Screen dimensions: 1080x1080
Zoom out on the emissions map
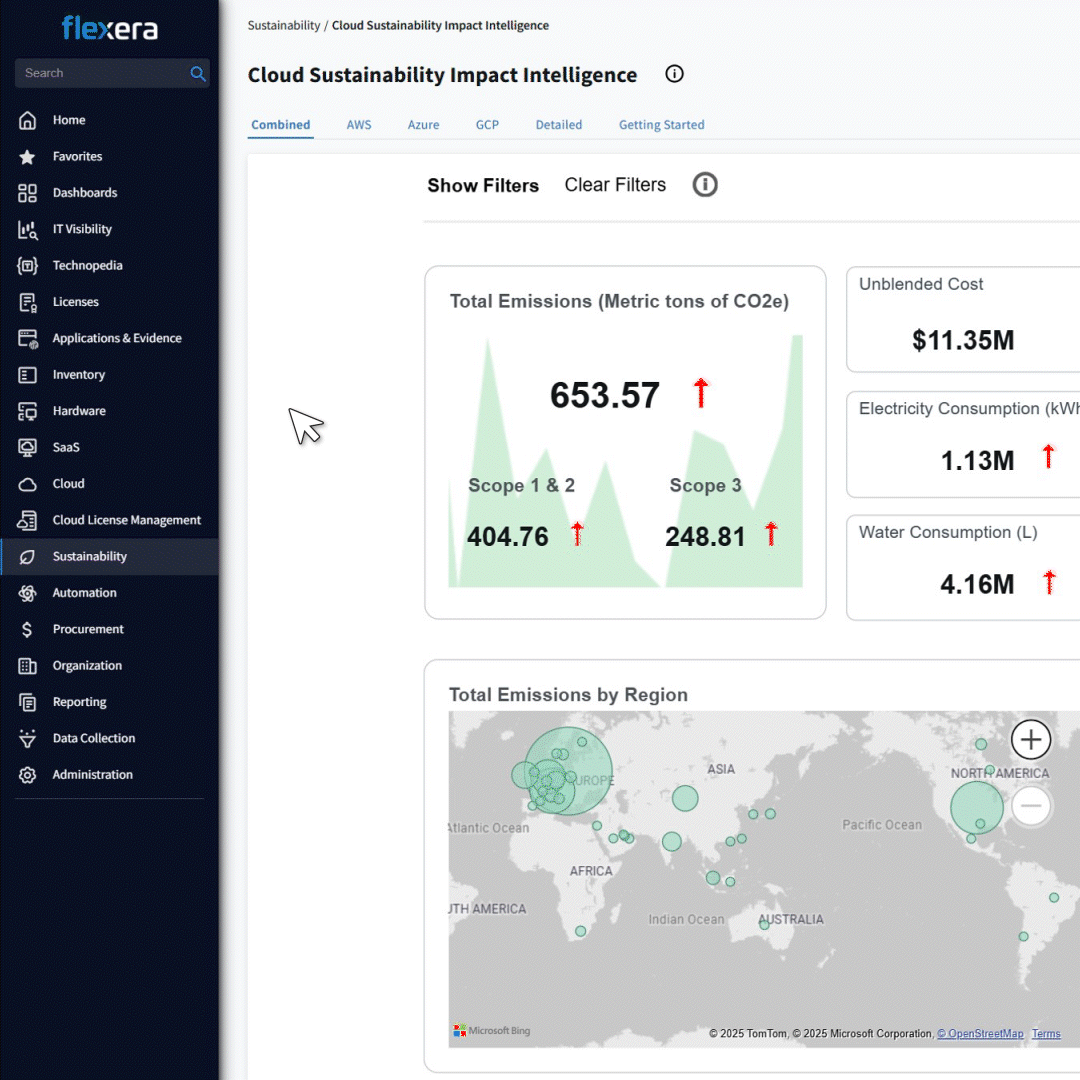point(1031,805)
